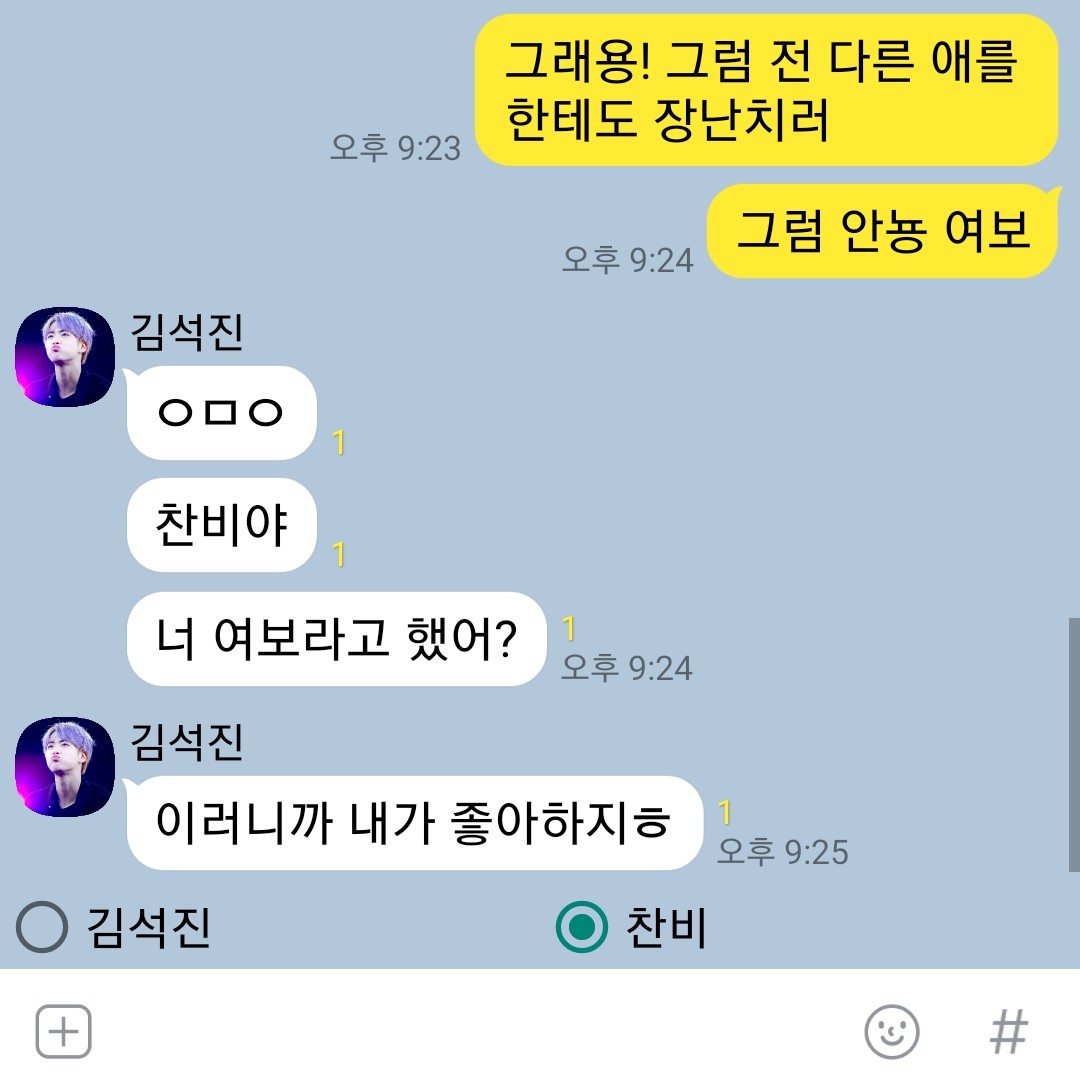
Task: Tap the 김석진 name above the last message
Action: pyautogui.click(x=187, y=742)
